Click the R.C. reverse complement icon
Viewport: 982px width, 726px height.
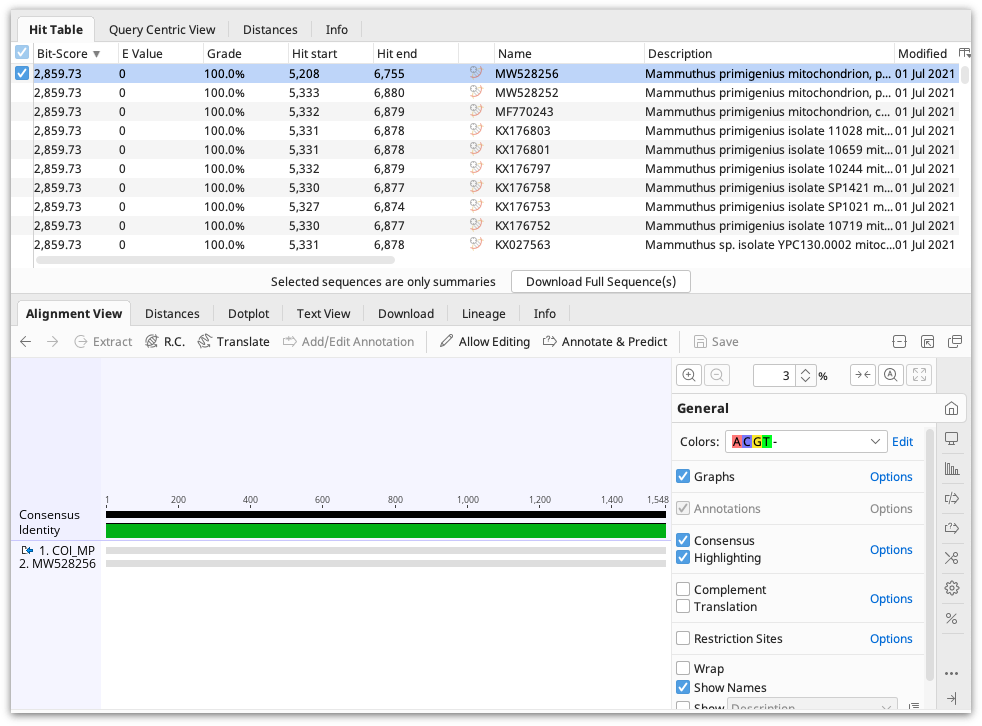pos(152,341)
